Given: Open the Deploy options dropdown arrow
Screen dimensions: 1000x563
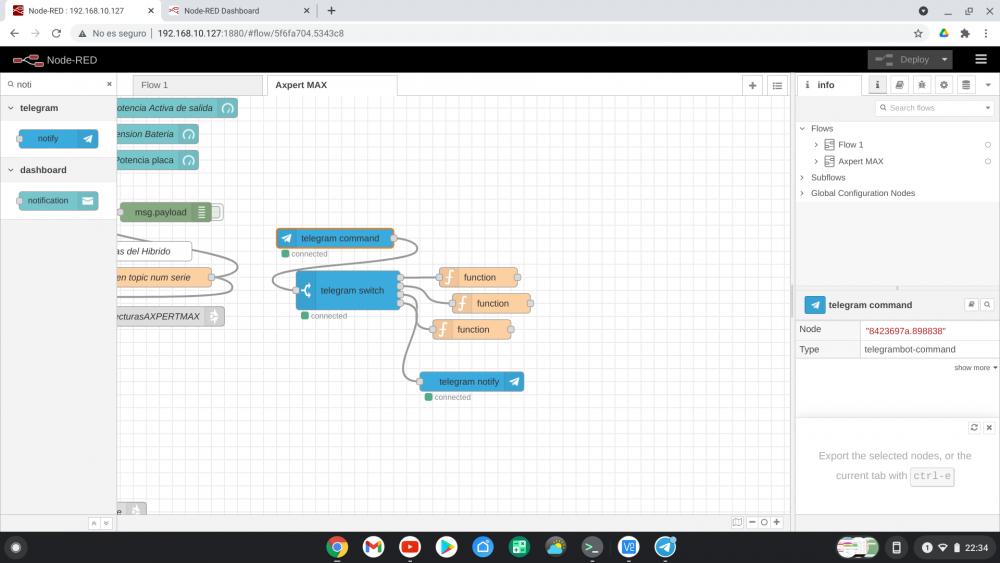Looking at the screenshot, I should (945, 59).
